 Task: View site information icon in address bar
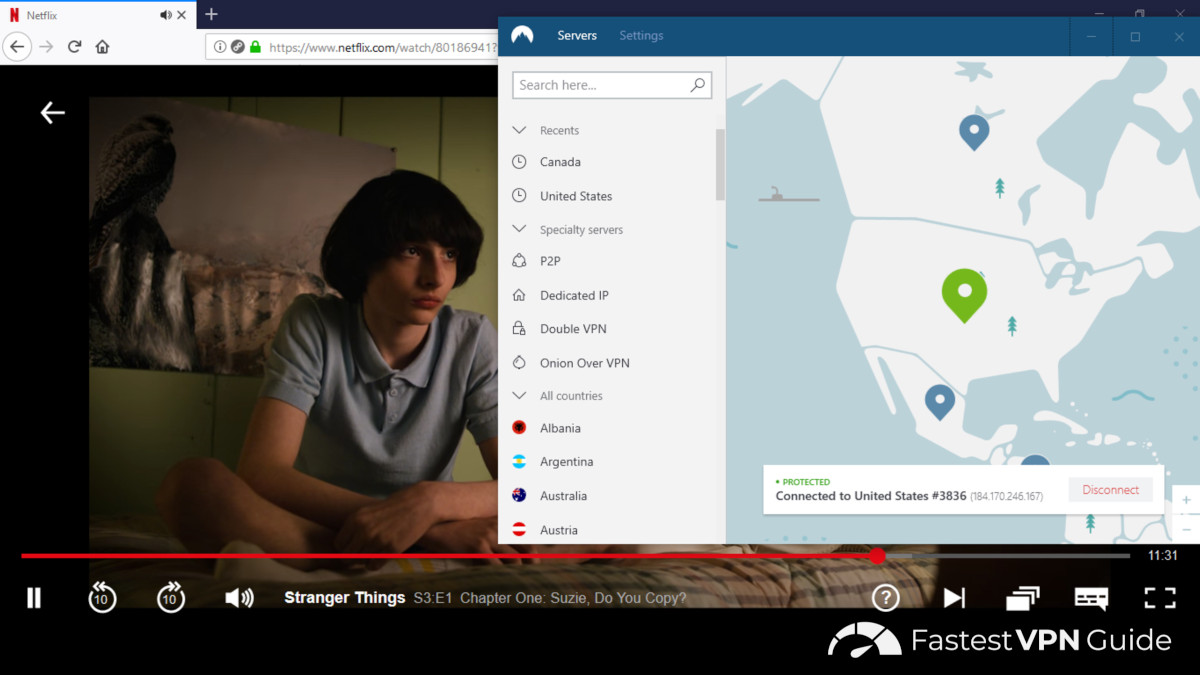point(220,46)
